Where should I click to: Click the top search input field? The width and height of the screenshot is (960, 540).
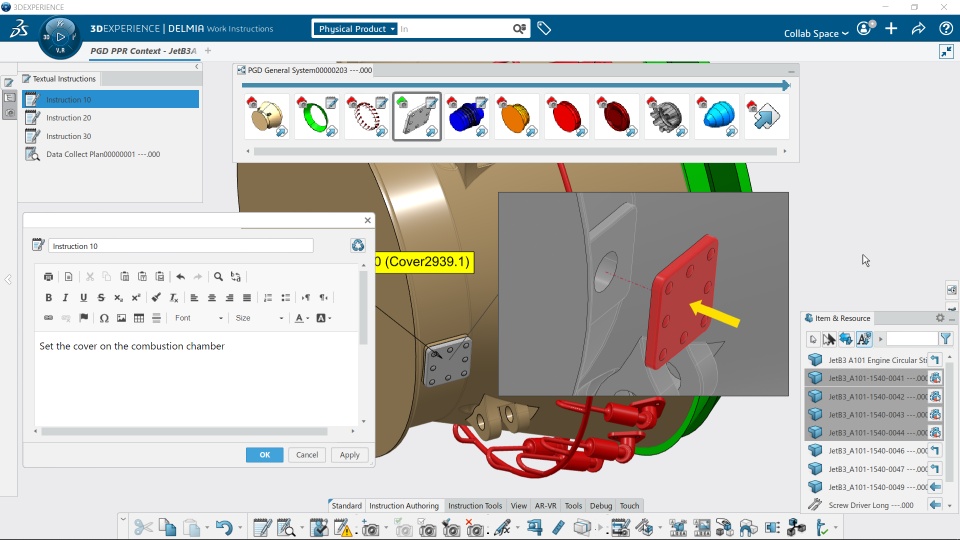coord(454,29)
